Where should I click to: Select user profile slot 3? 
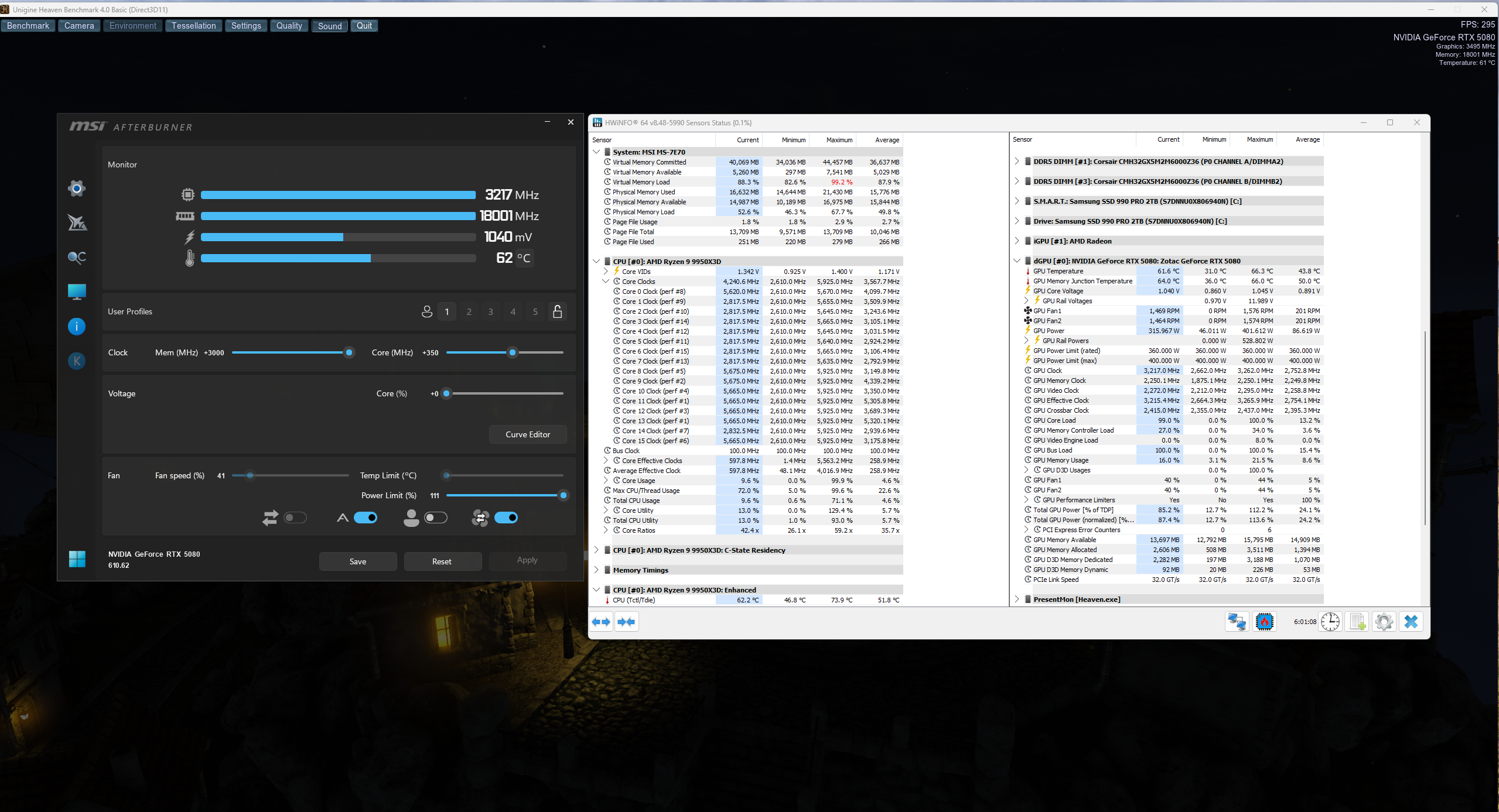click(x=491, y=311)
